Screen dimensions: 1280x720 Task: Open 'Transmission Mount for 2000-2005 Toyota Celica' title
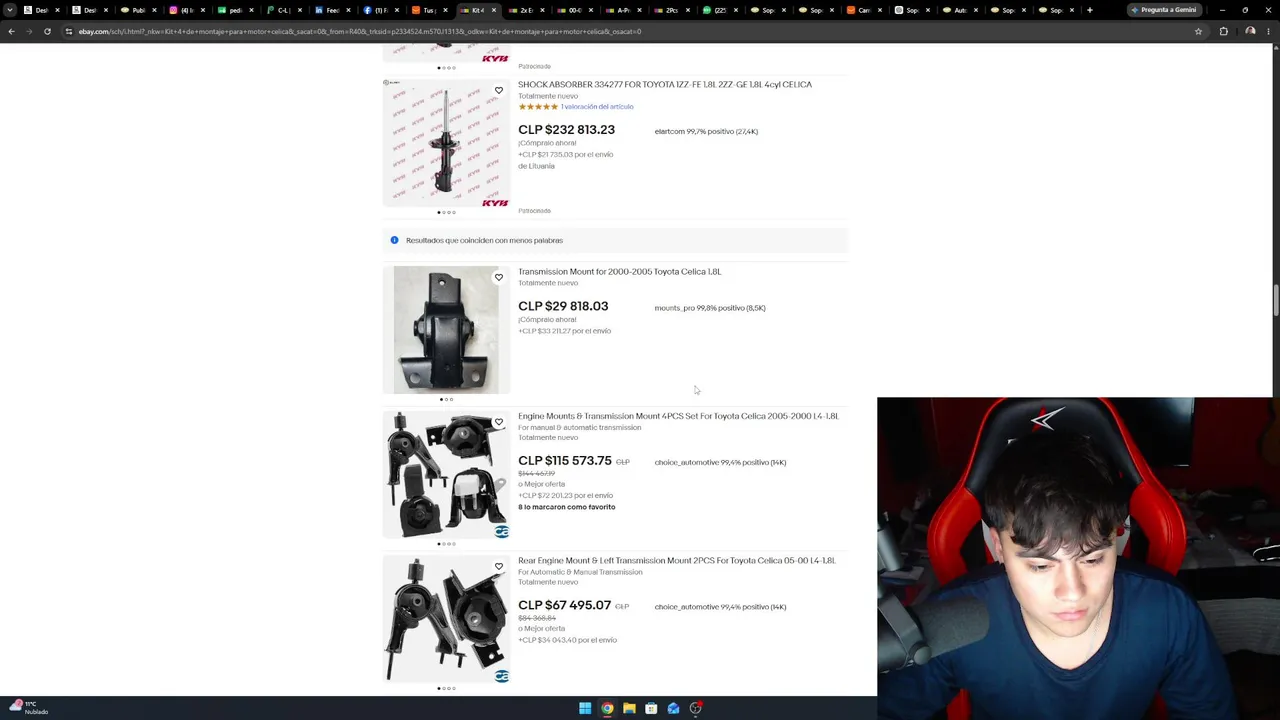click(619, 272)
